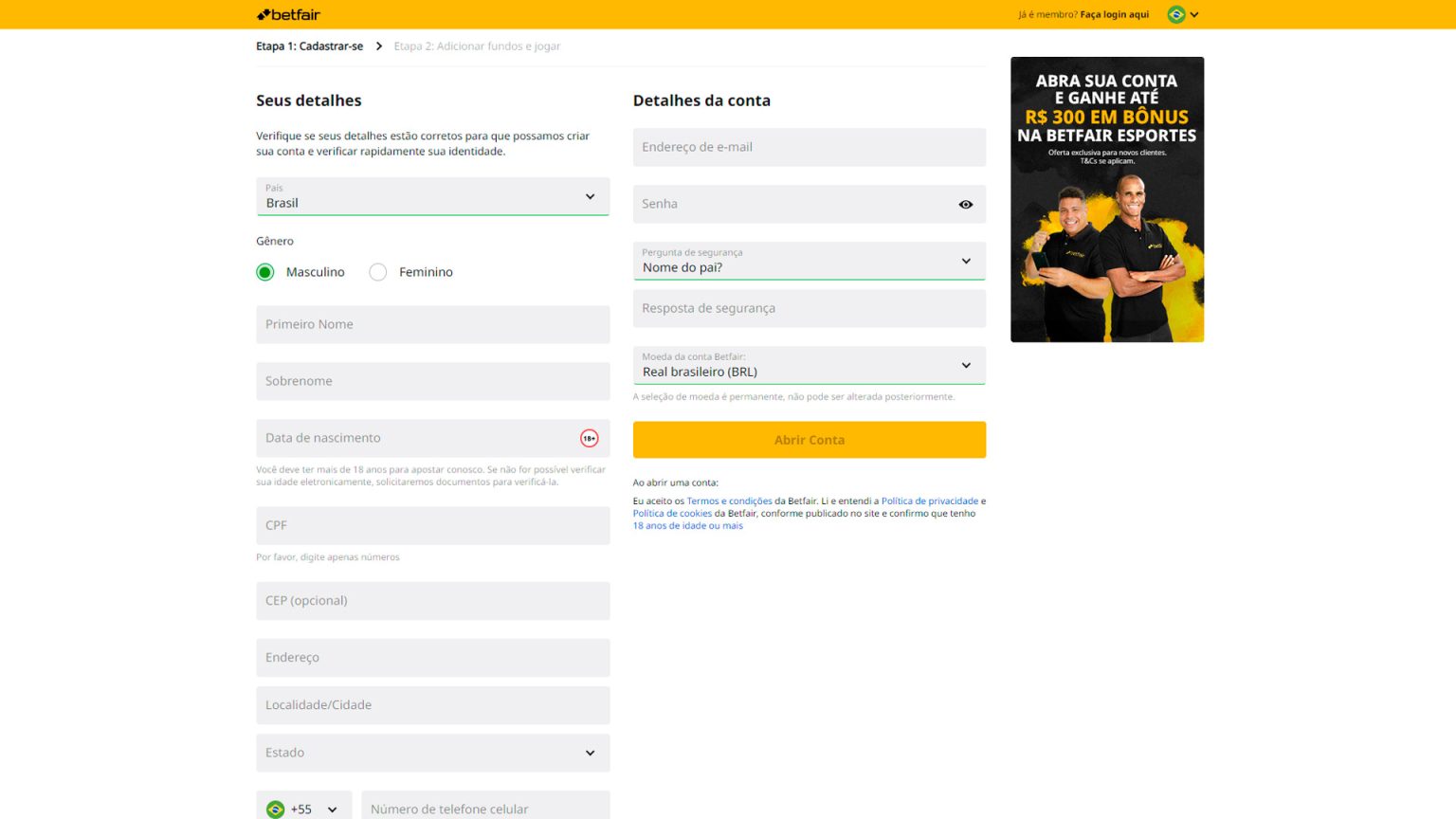
Task: Click Etapa 1: Cadastrar-se step
Action: (309, 45)
